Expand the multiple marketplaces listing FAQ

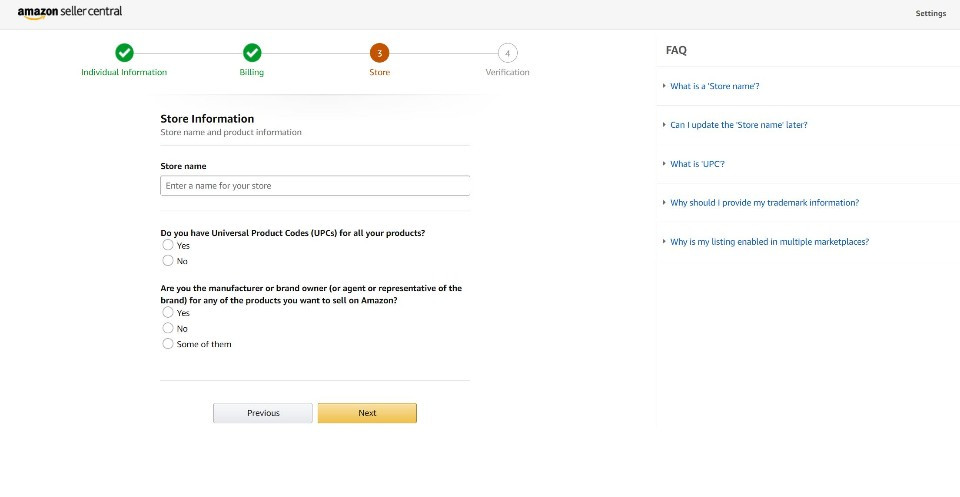[769, 242]
